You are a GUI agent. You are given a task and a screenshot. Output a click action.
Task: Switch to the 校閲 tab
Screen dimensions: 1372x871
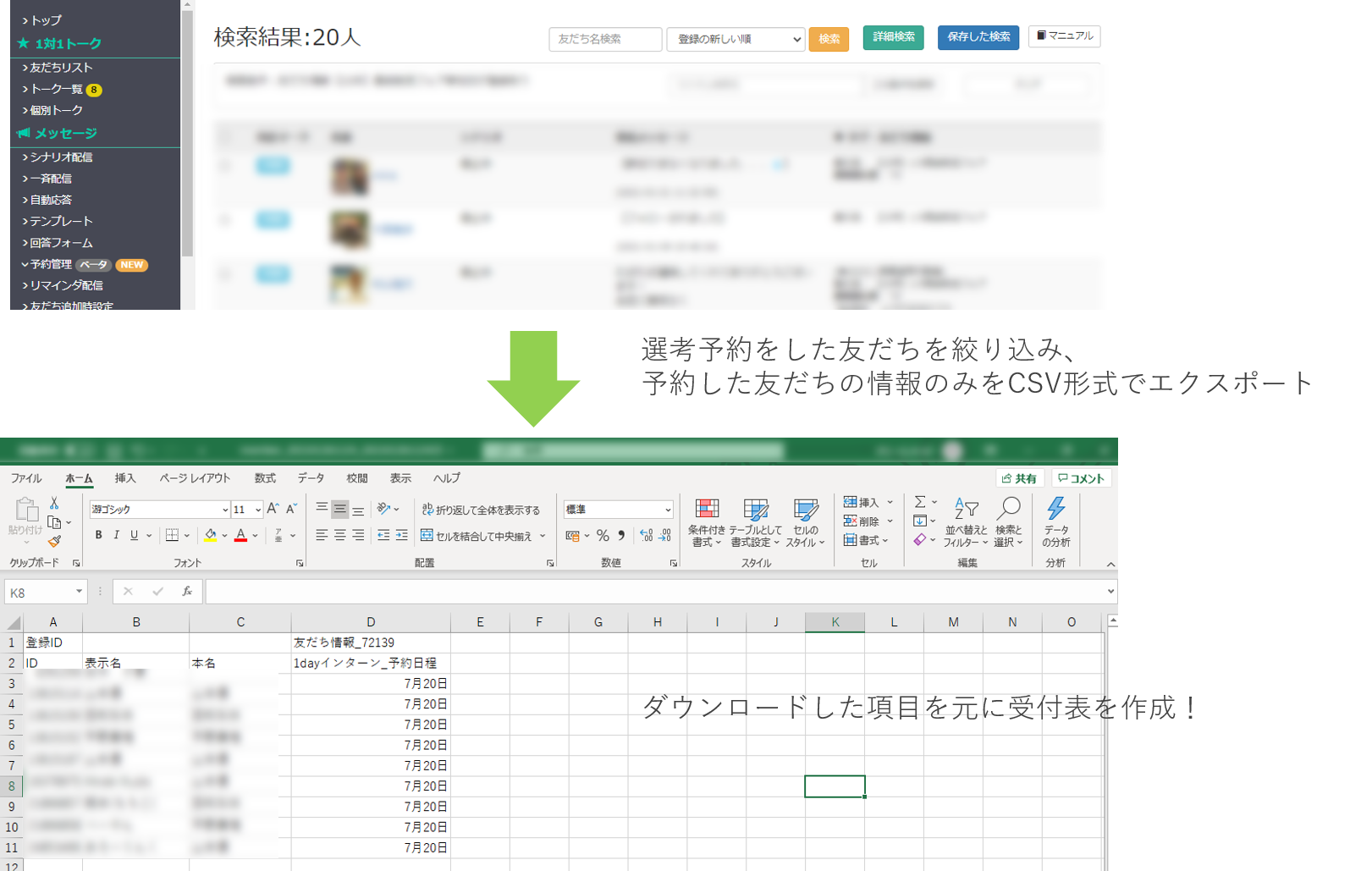(x=357, y=478)
